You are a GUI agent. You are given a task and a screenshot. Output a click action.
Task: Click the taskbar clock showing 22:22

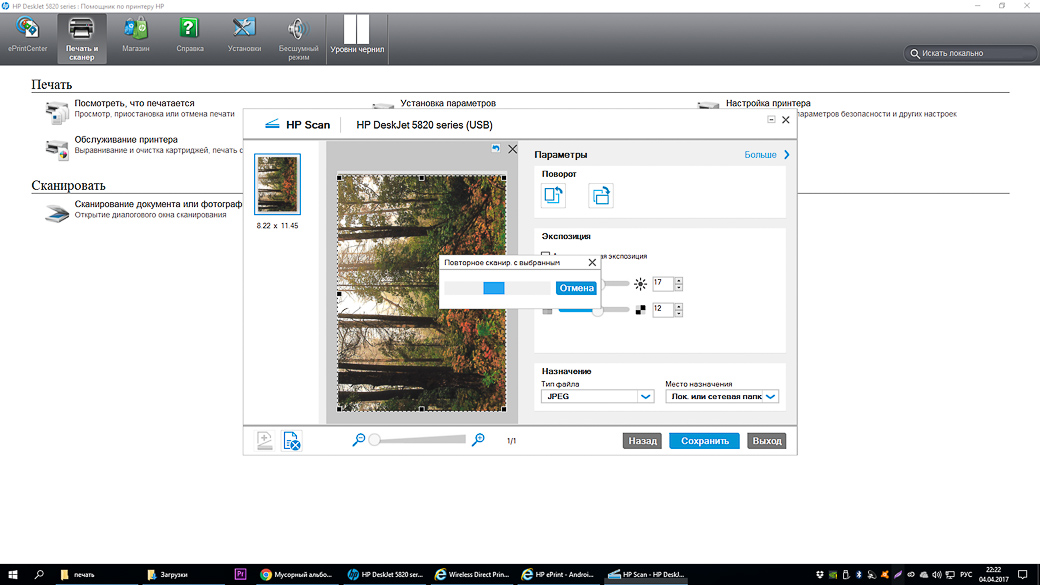tap(994, 574)
